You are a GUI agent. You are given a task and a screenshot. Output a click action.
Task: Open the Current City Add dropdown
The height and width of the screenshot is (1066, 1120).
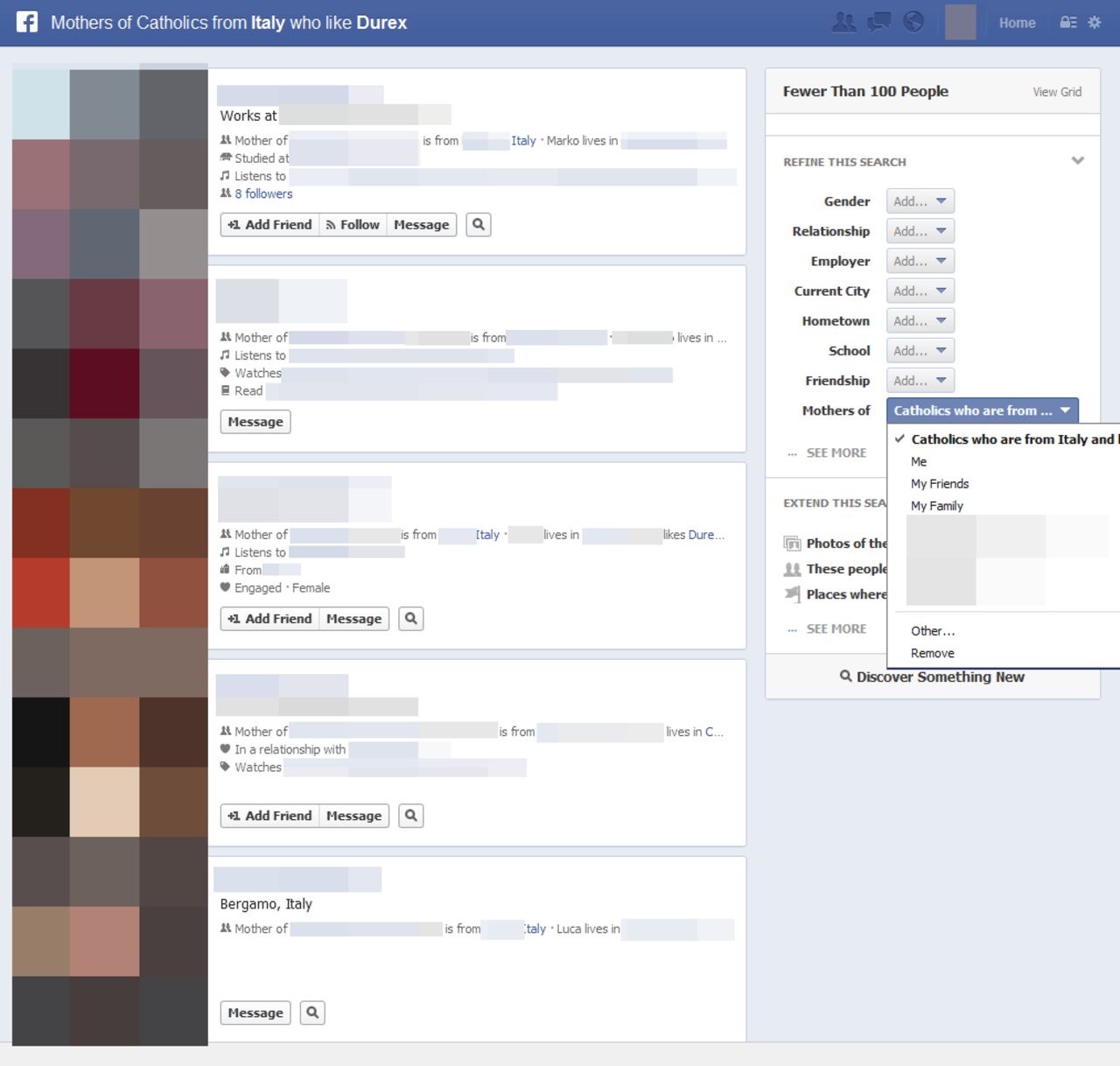[920, 290]
